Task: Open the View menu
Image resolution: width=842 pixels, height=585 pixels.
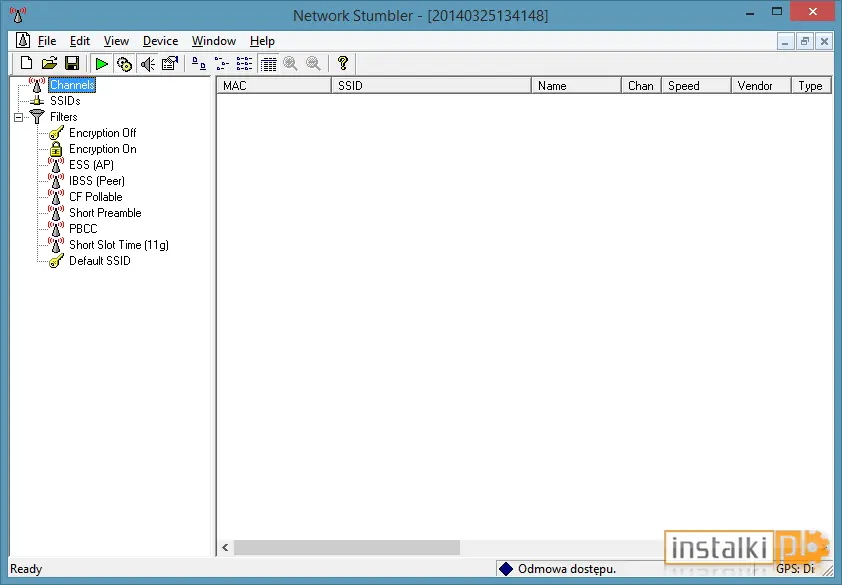Action: pos(116,41)
